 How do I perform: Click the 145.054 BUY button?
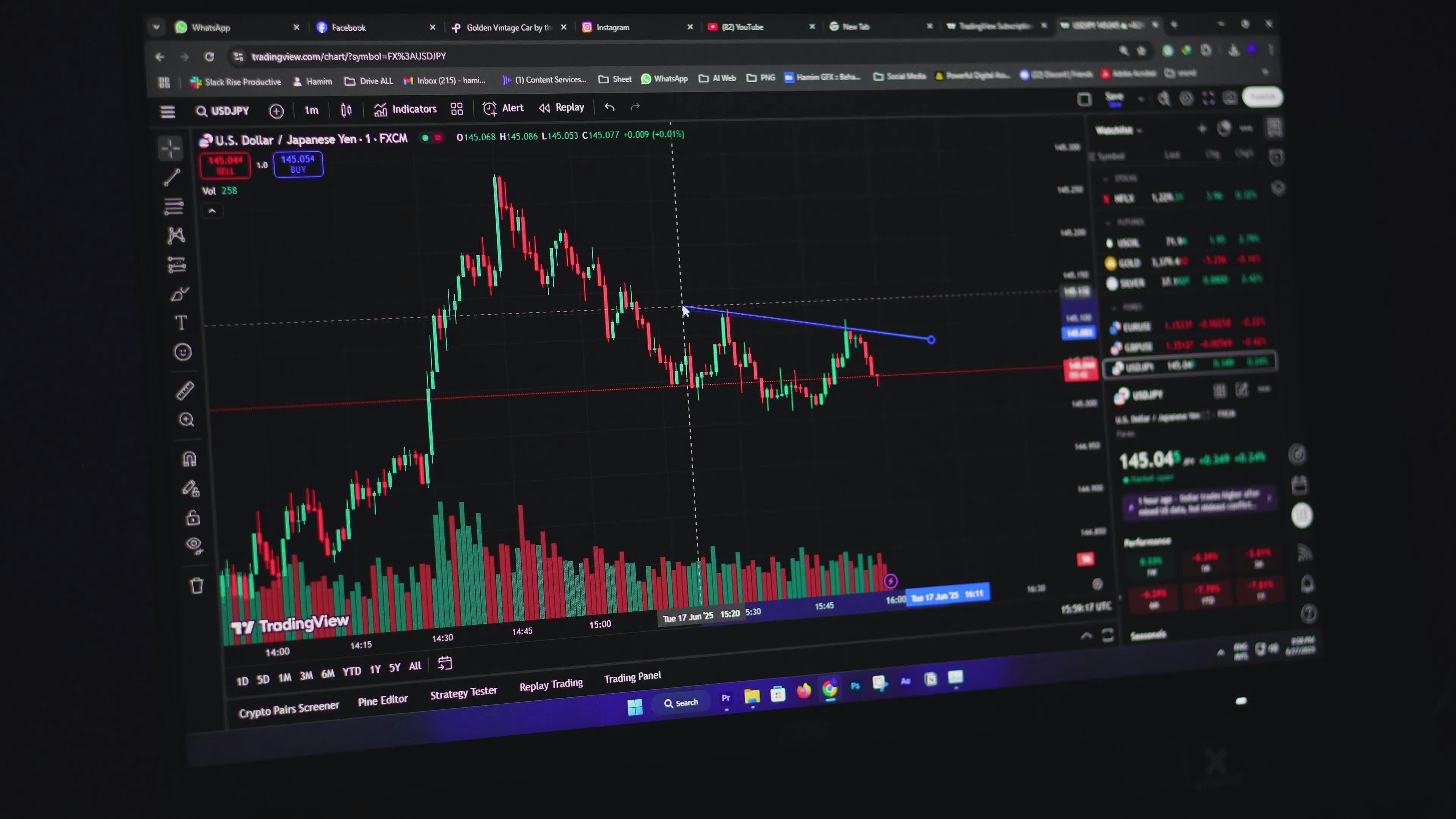298,165
